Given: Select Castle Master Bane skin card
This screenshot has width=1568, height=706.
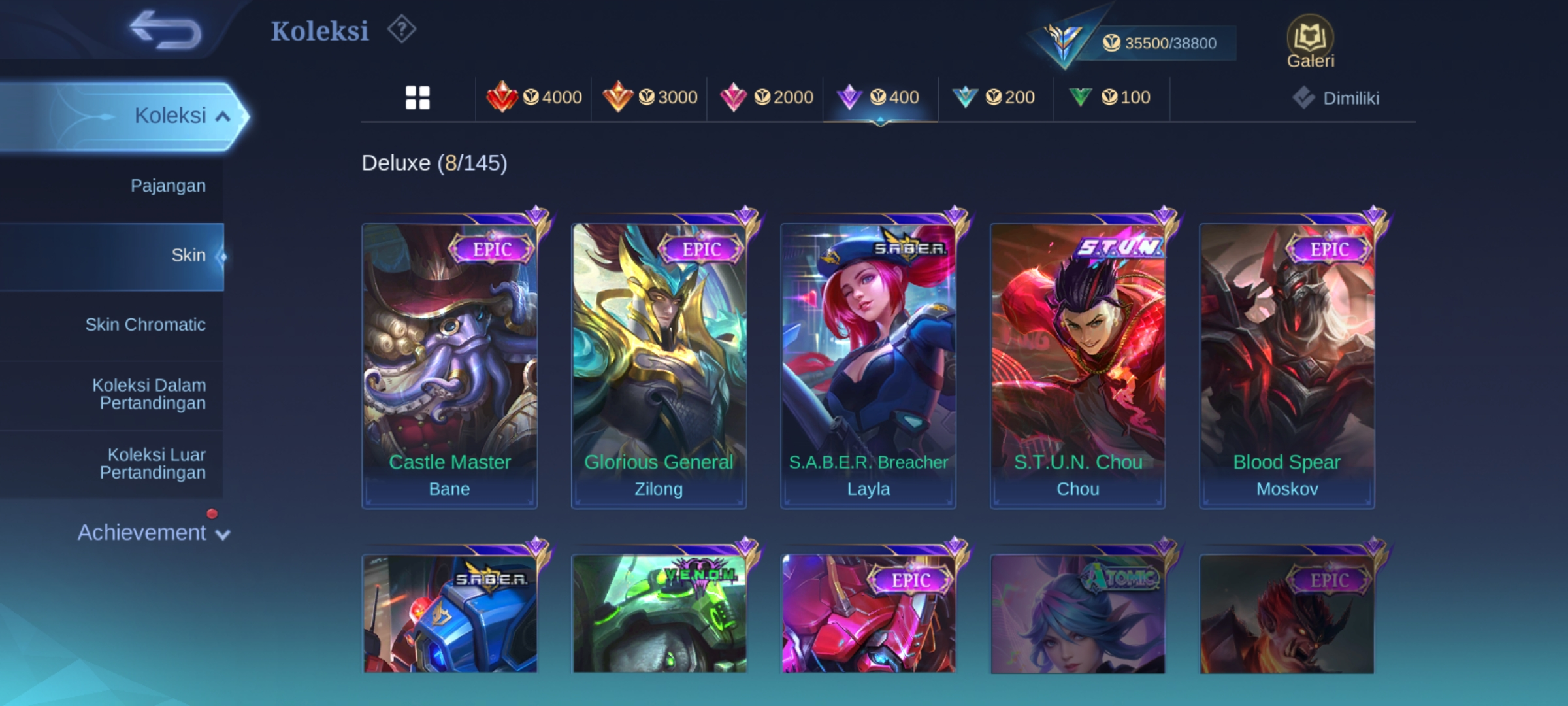Looking at the screenshot, I should click(449, 366).
